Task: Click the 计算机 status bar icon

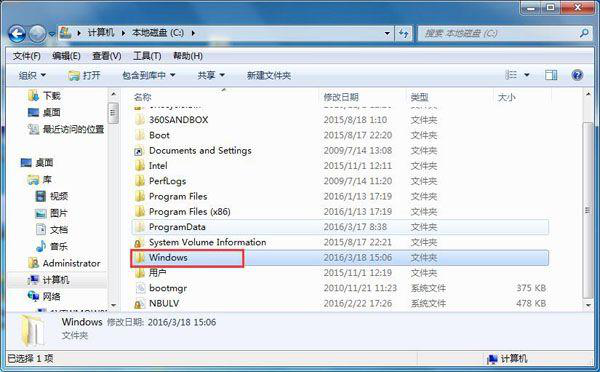Action: (492, 359)
